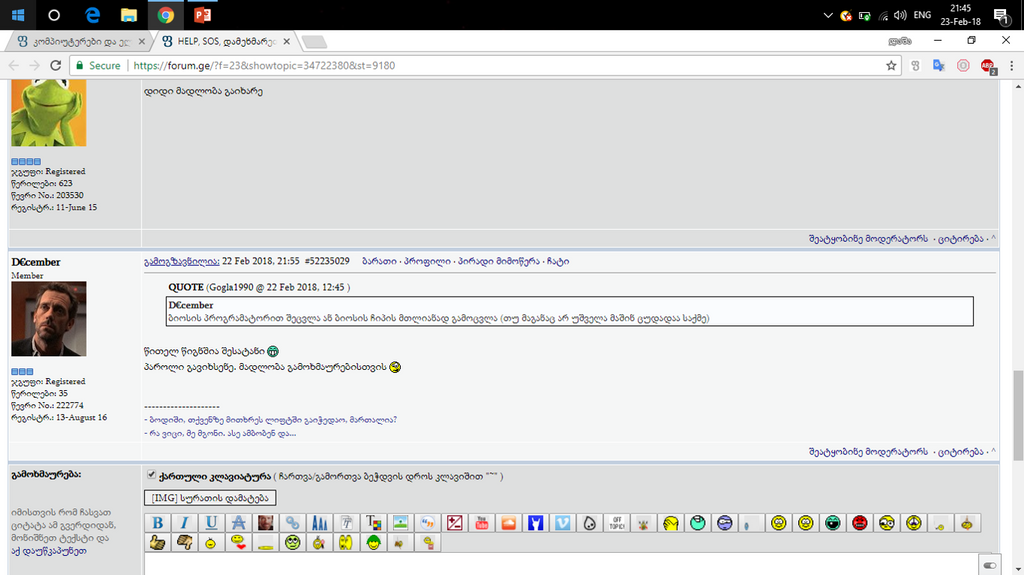Apply italic formatting in the reply editor
The width and height of the screenshot is (1024, 575).
pyautogui.click(x=184, y=523)
